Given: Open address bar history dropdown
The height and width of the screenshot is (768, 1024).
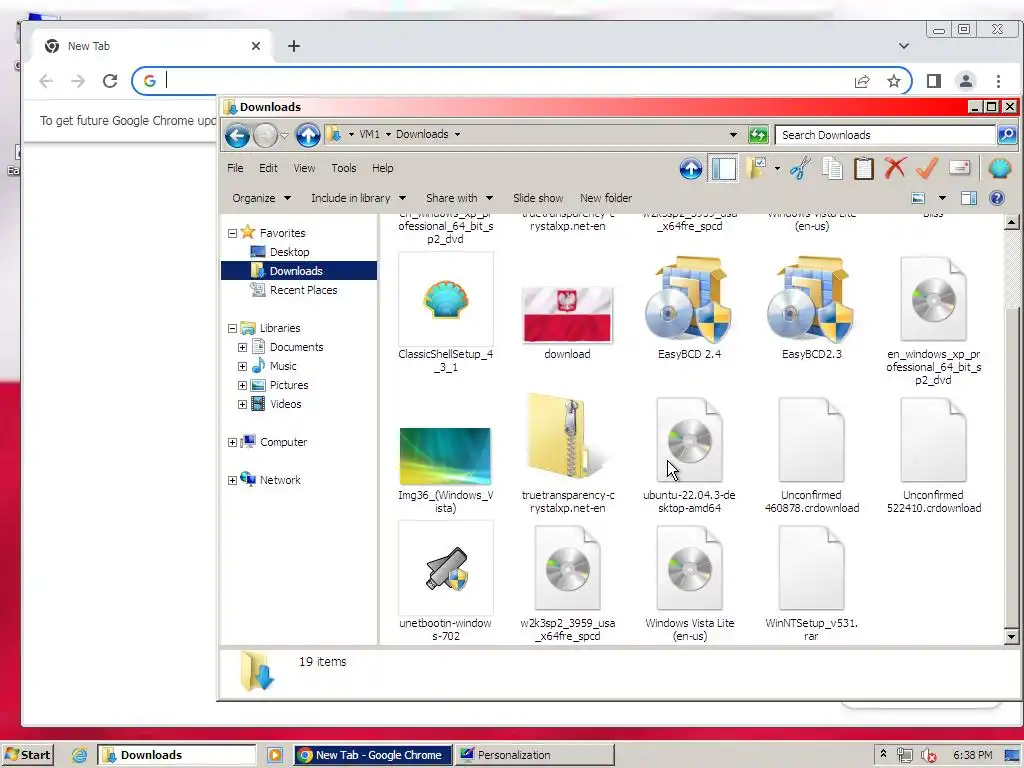Looking at the screenshot, I should coord(733,135).
